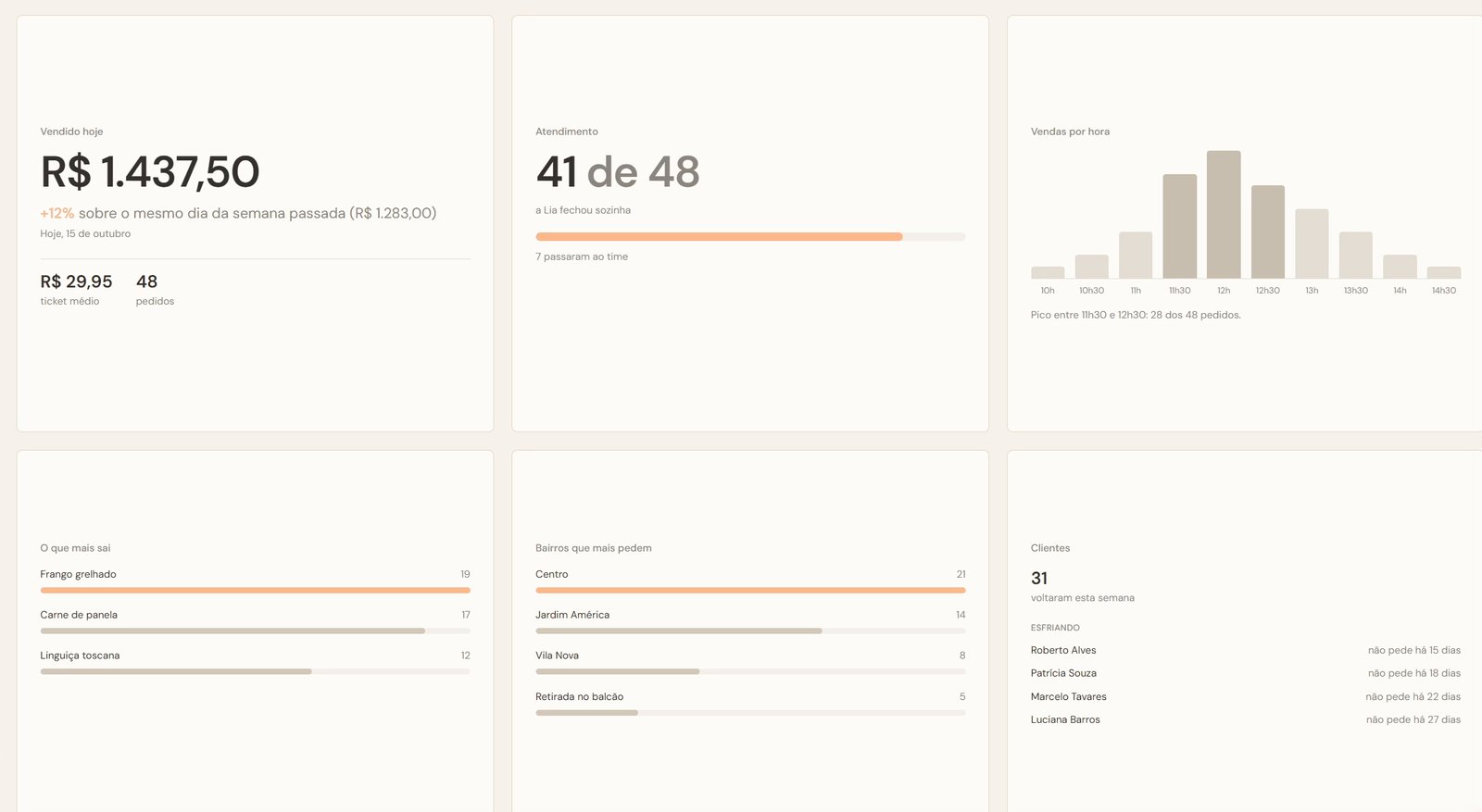
Task: Click the 13h30 bar in sales chart
Action: 1356,255
